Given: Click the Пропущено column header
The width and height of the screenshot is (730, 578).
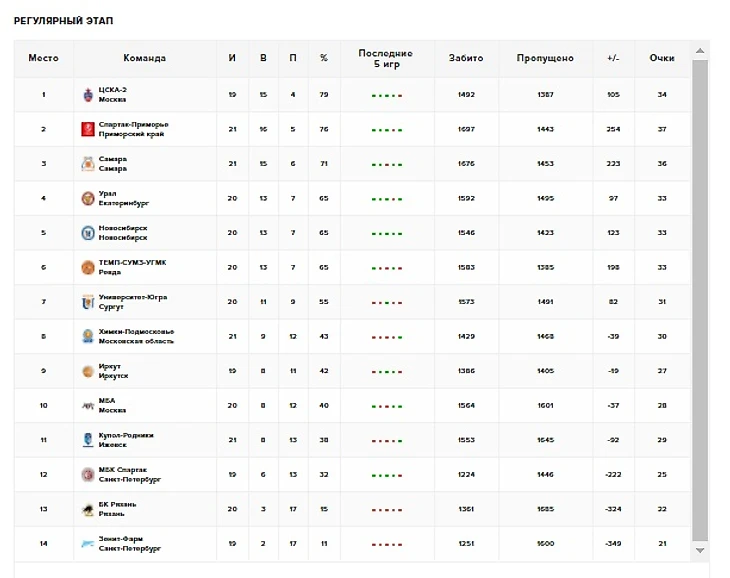Looking at the screenshot, I should coord(545,58).
